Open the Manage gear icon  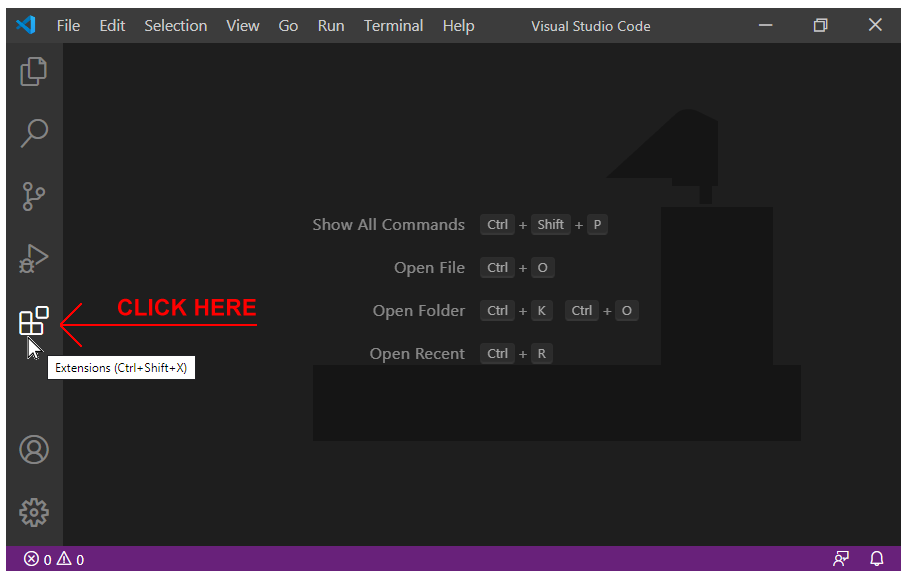tap(34, 512)
